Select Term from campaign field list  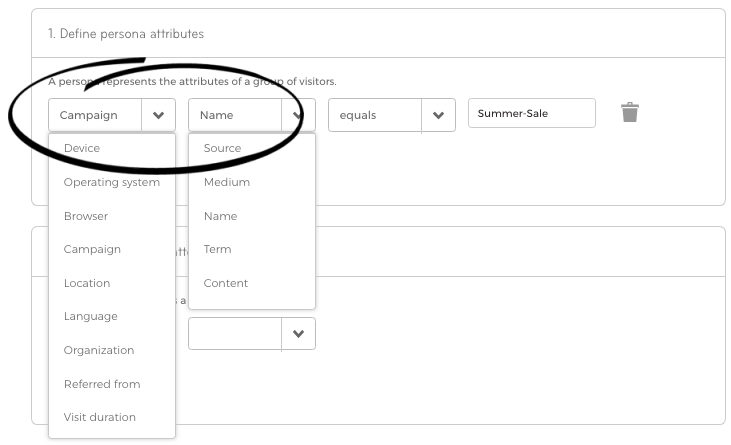point(217,249)
